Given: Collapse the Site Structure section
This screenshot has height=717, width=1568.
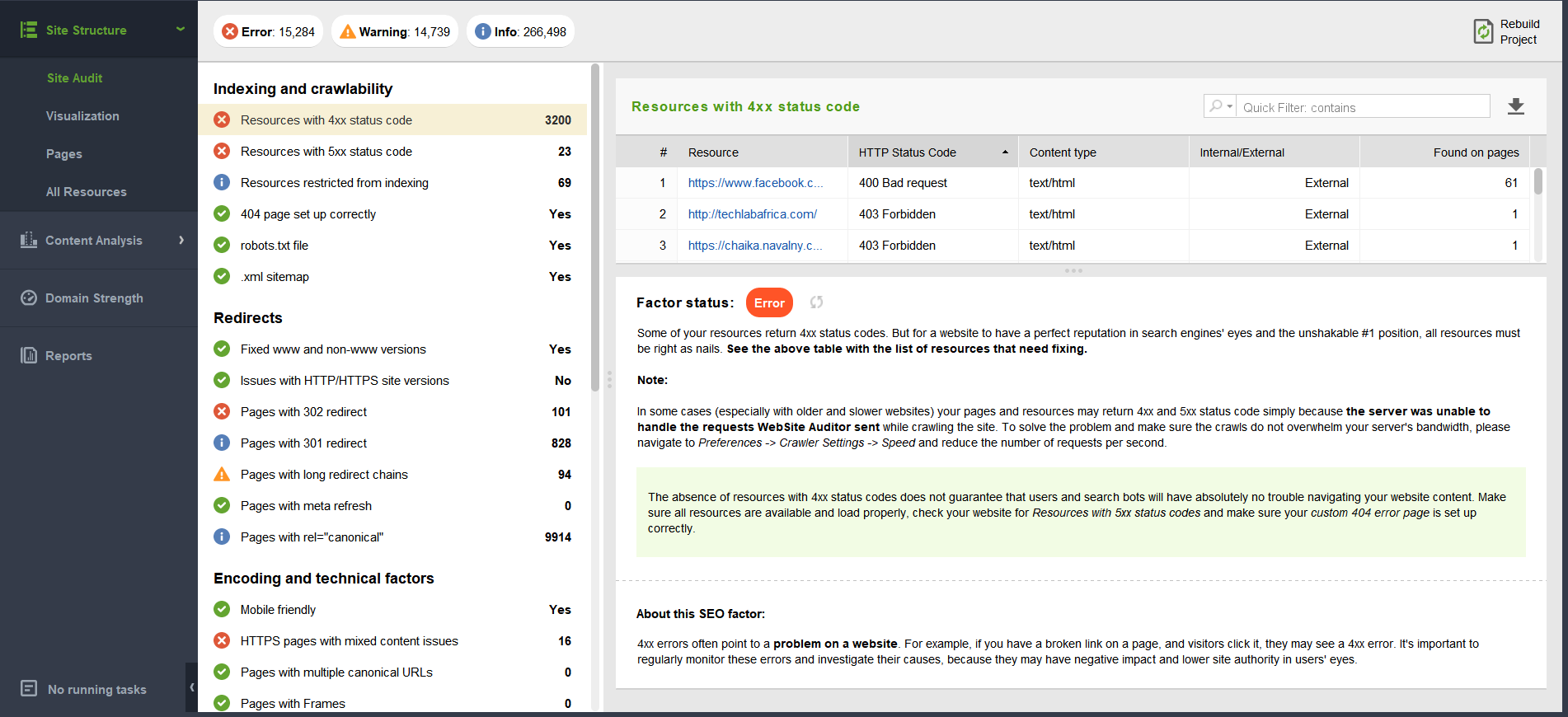Looking at the screenshot, I should [x=181, y=30].
